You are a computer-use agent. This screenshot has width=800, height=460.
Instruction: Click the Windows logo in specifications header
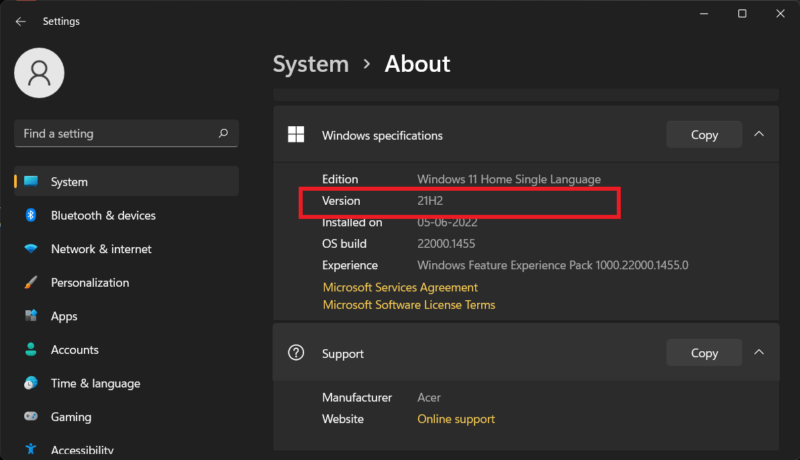(296, 135)
